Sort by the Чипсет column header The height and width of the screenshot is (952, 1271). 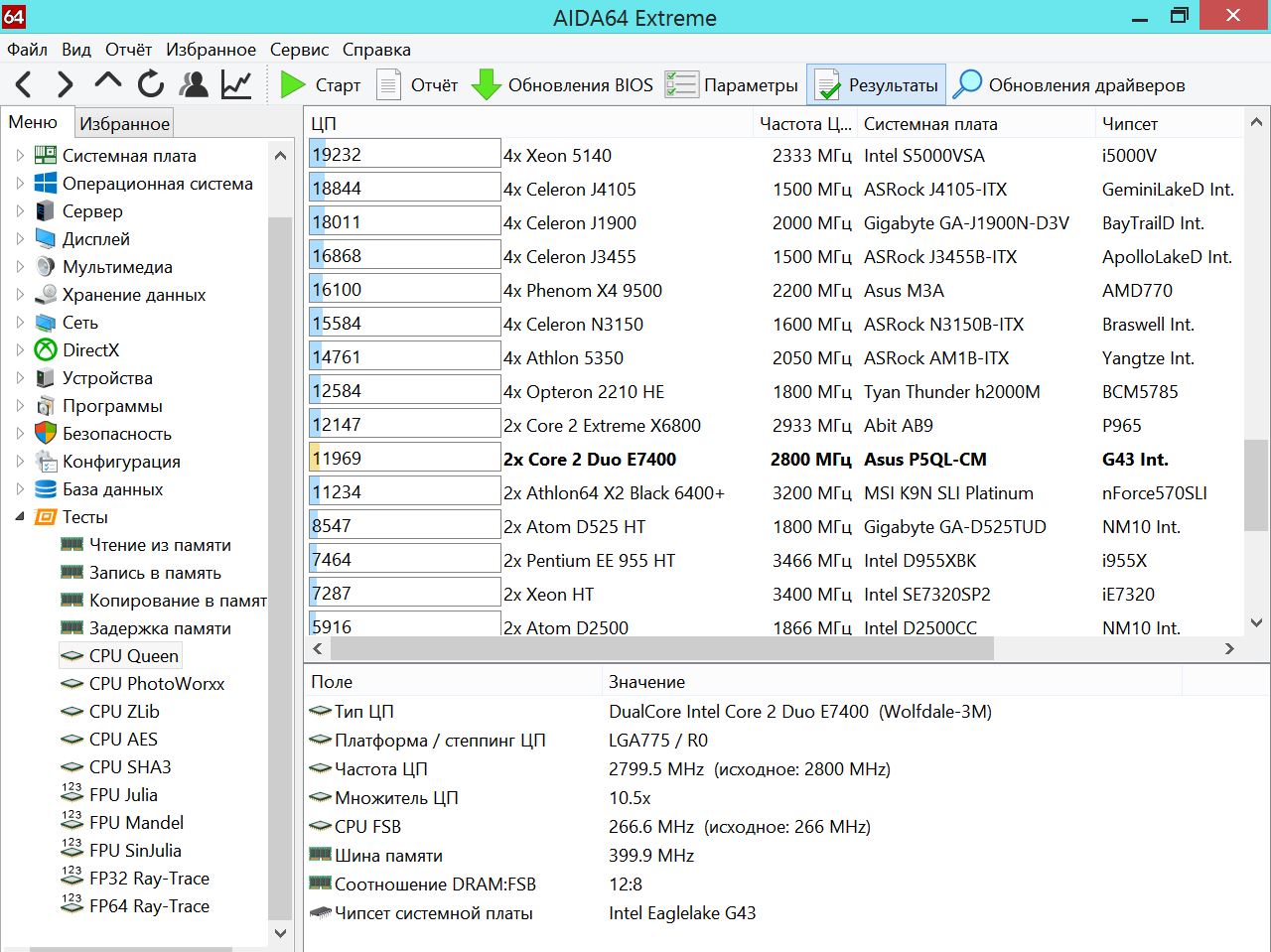[x=1169, y=123]
